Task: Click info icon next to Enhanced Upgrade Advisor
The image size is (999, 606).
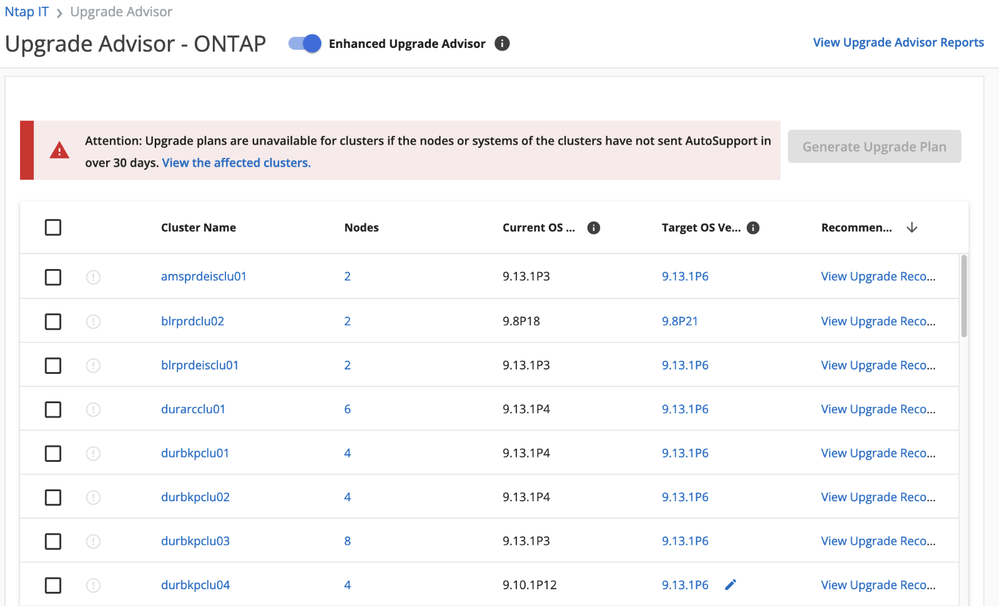Action: click(502, 43)
